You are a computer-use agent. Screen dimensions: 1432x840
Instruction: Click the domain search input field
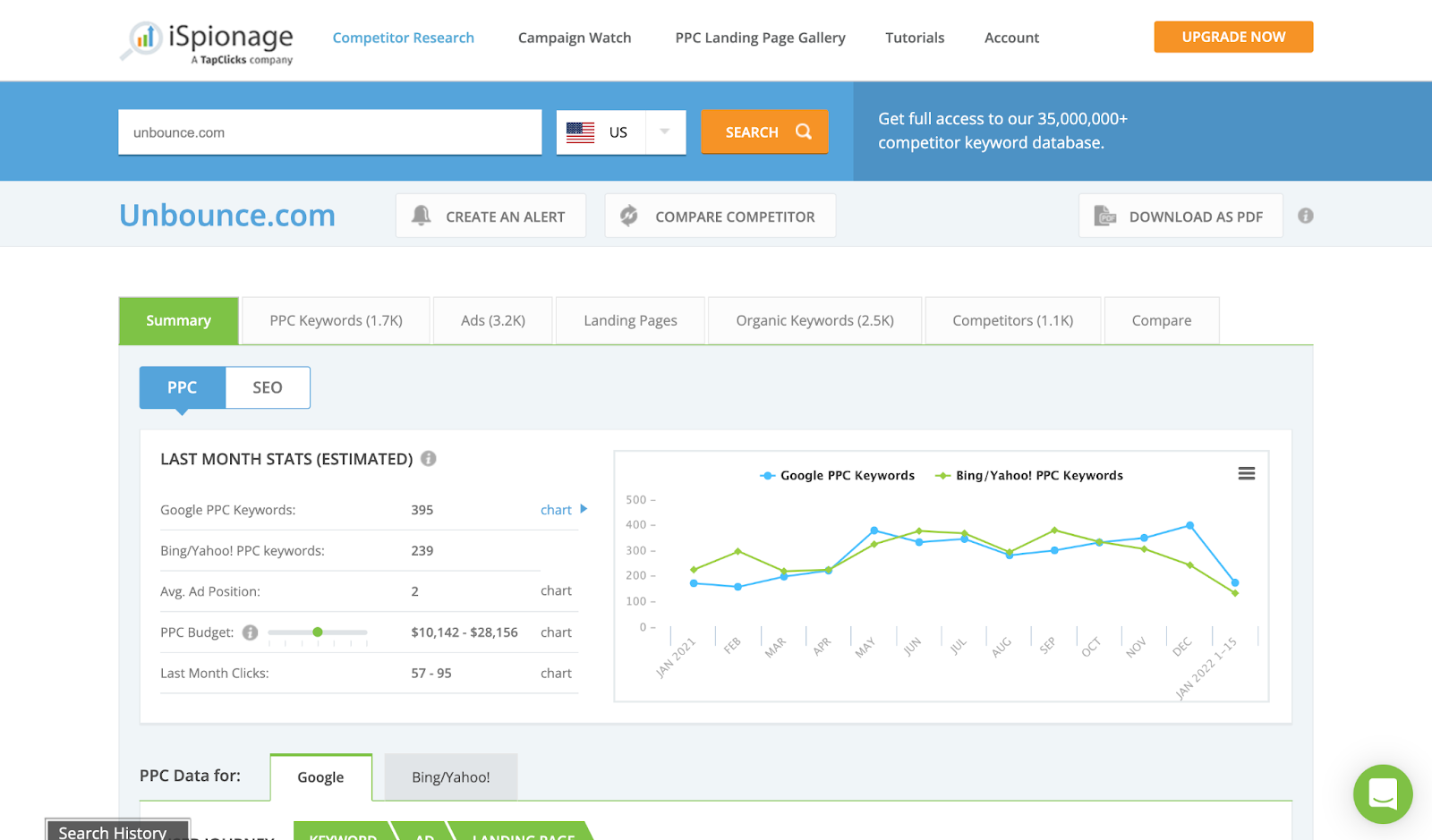coord(330,132)
